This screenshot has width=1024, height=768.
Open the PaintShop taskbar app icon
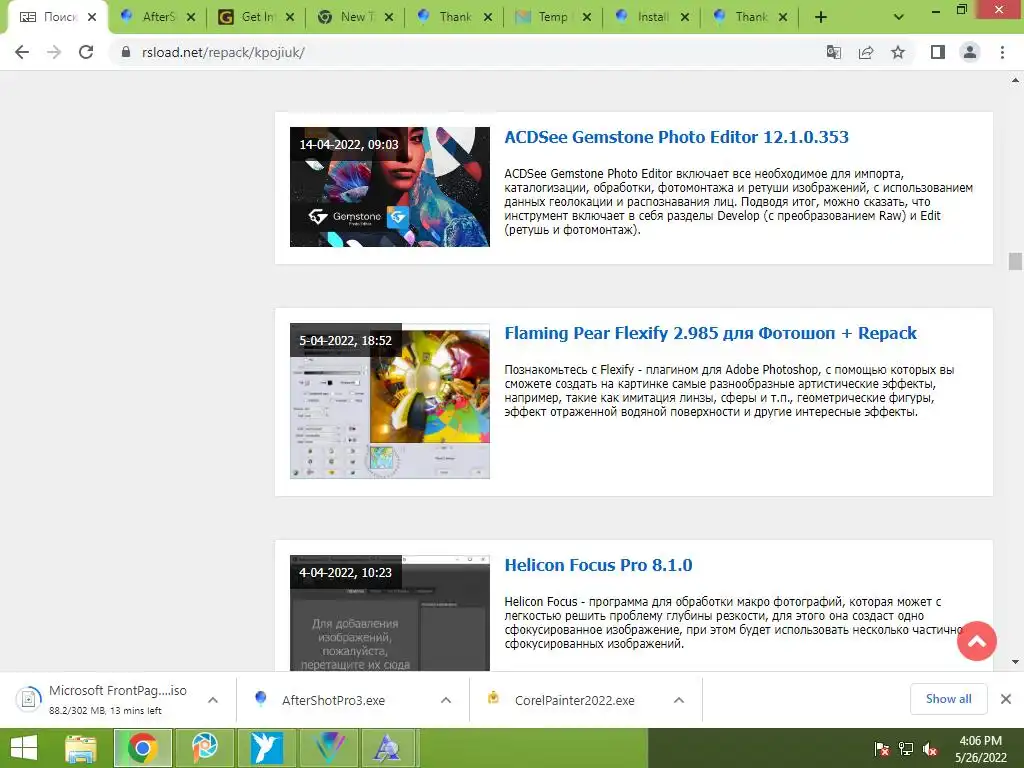click(x=204, y=748)
